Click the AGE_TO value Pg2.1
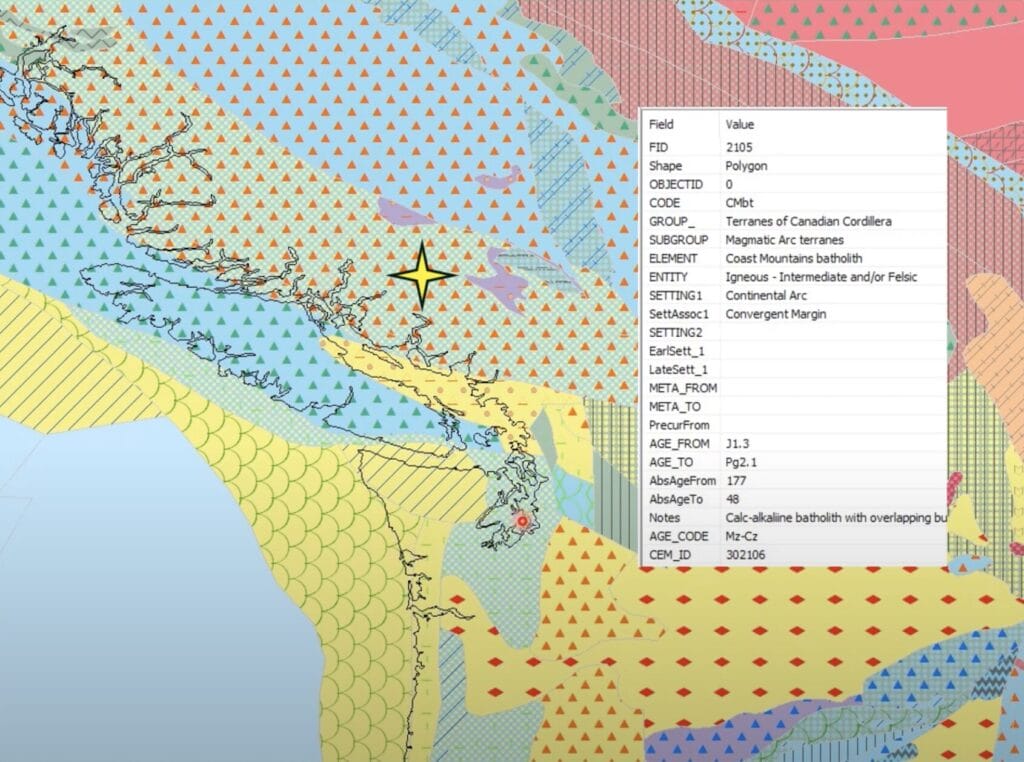 [x=742, y=462]
